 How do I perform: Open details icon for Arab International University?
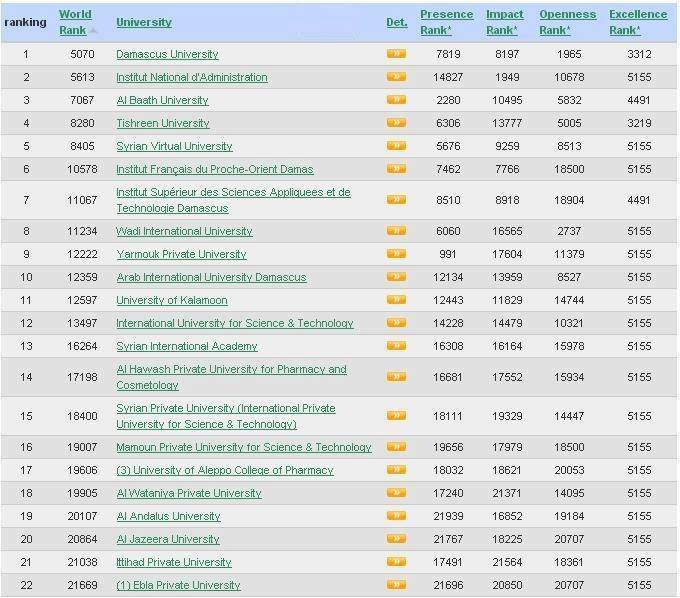[396, 277]
